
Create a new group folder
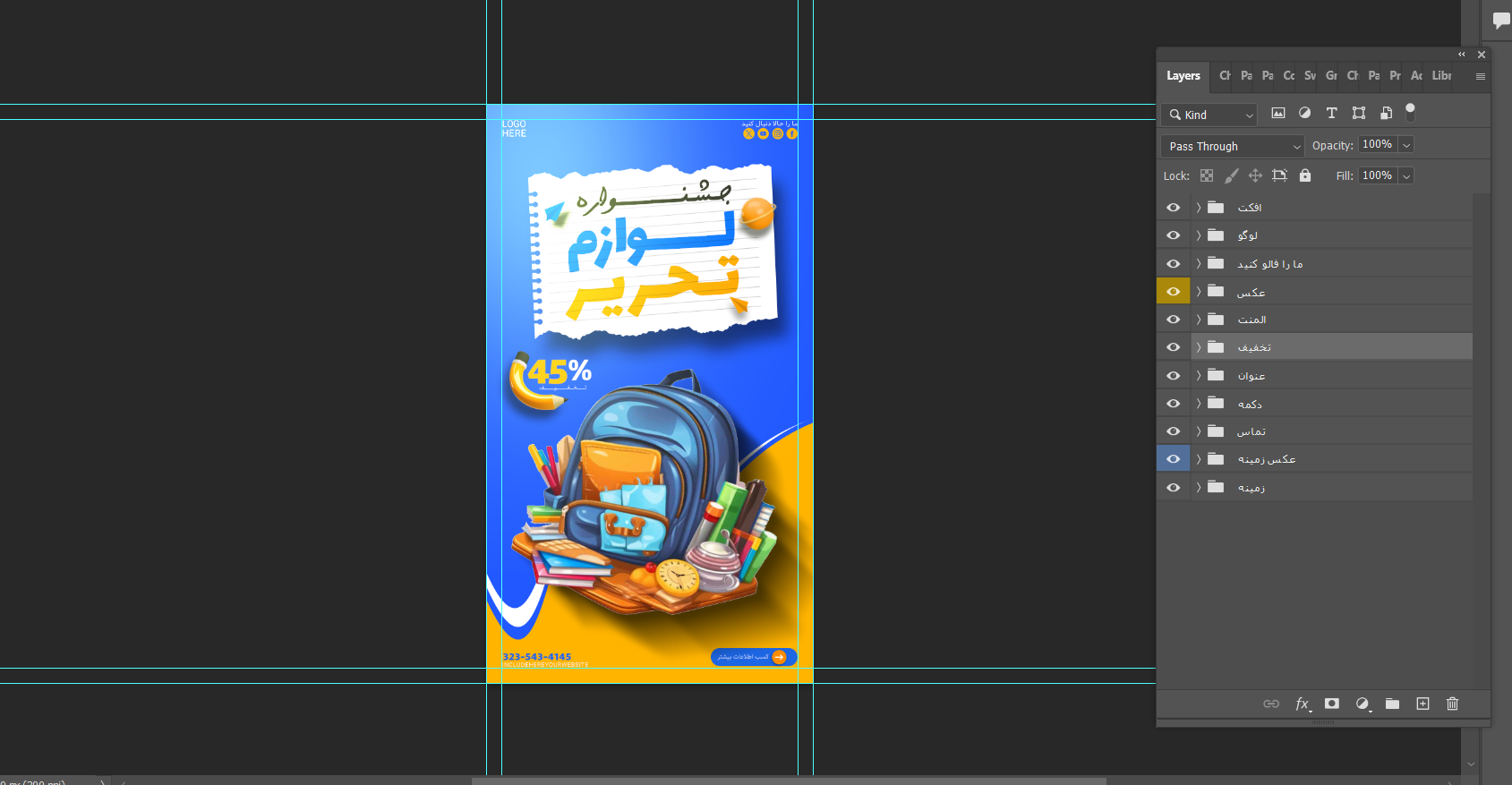coord(1392,704)
